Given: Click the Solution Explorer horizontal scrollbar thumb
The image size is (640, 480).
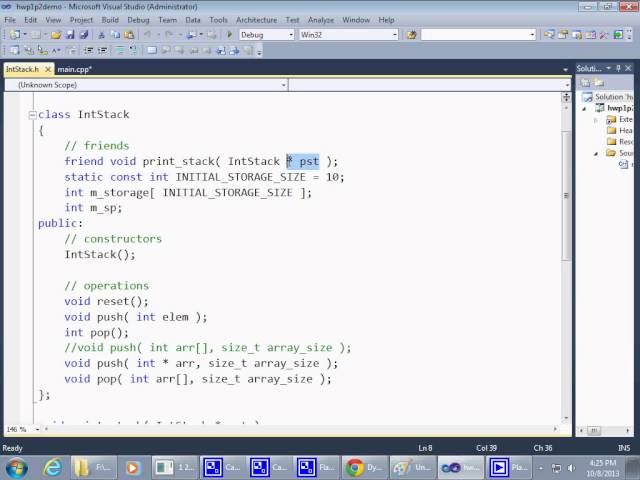Looking at the screenshot, I should (x=594, y=430).
